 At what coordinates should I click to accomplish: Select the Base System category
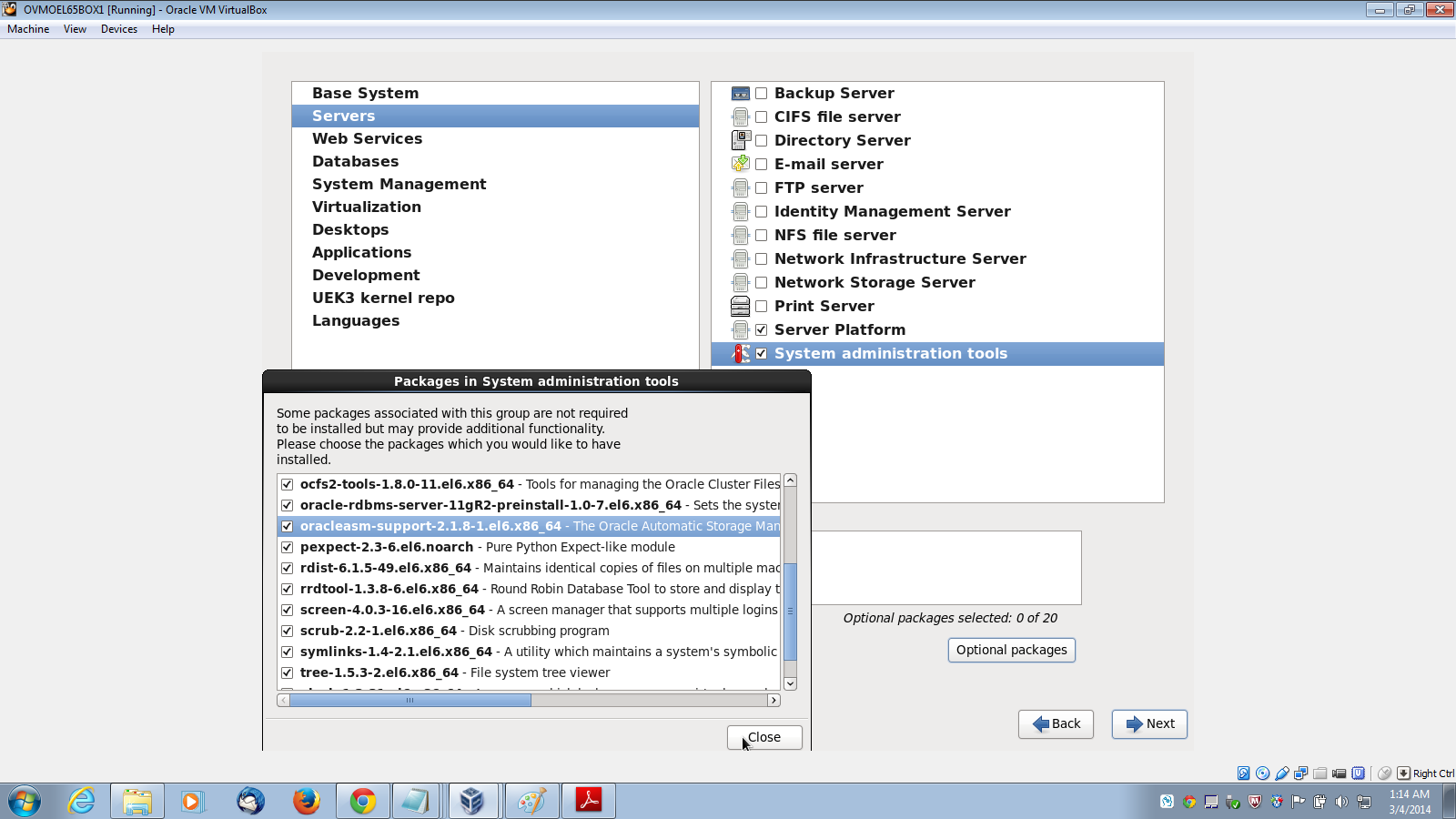click(495, 93)
